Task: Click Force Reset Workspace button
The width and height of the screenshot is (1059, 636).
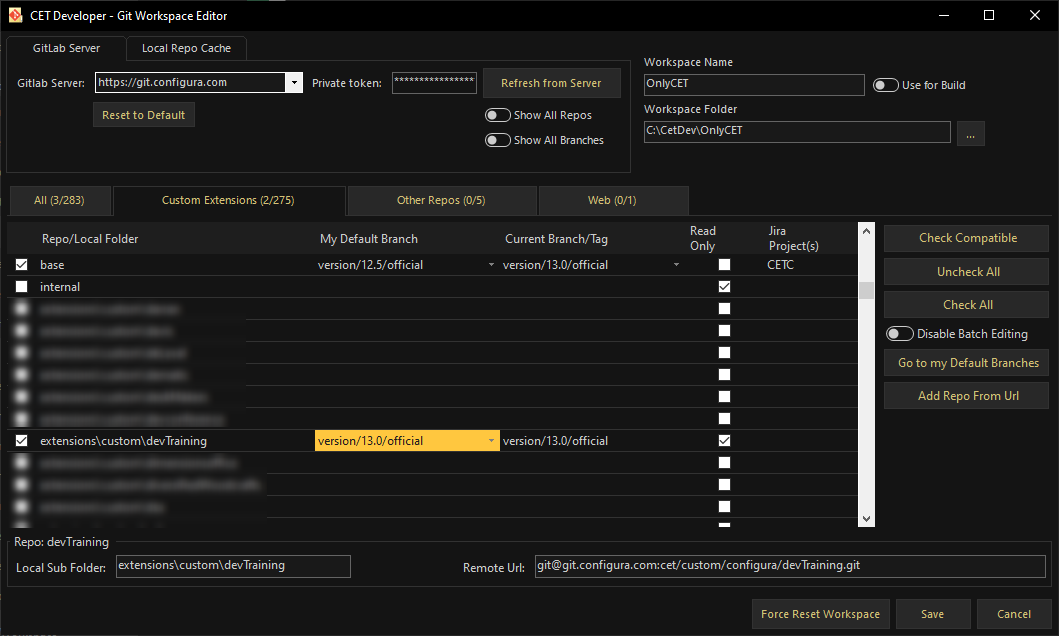Action: click(821, 614)
